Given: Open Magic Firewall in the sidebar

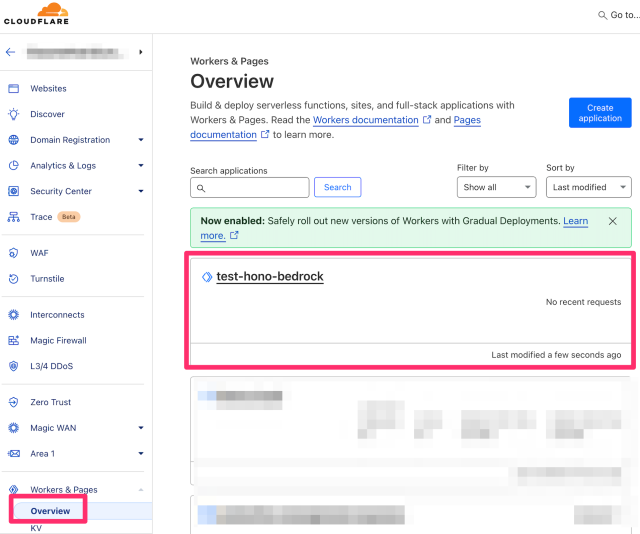Looking at the screenshot, I should pos(58,340).
